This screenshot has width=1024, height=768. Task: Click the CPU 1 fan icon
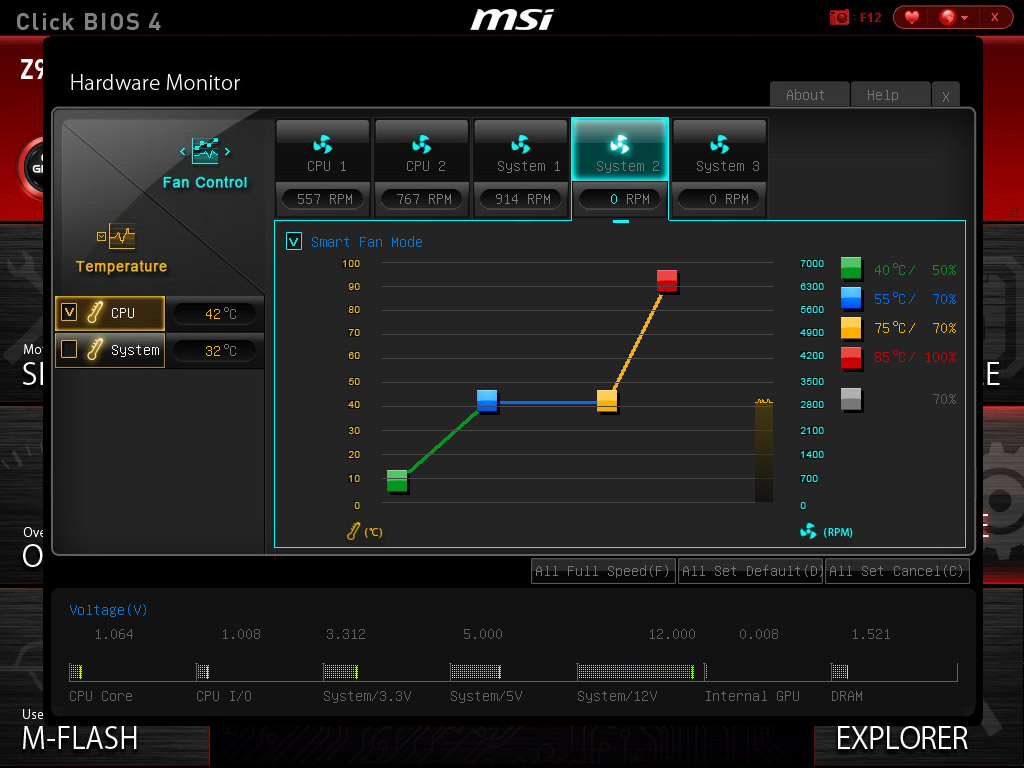pos(323,144)
